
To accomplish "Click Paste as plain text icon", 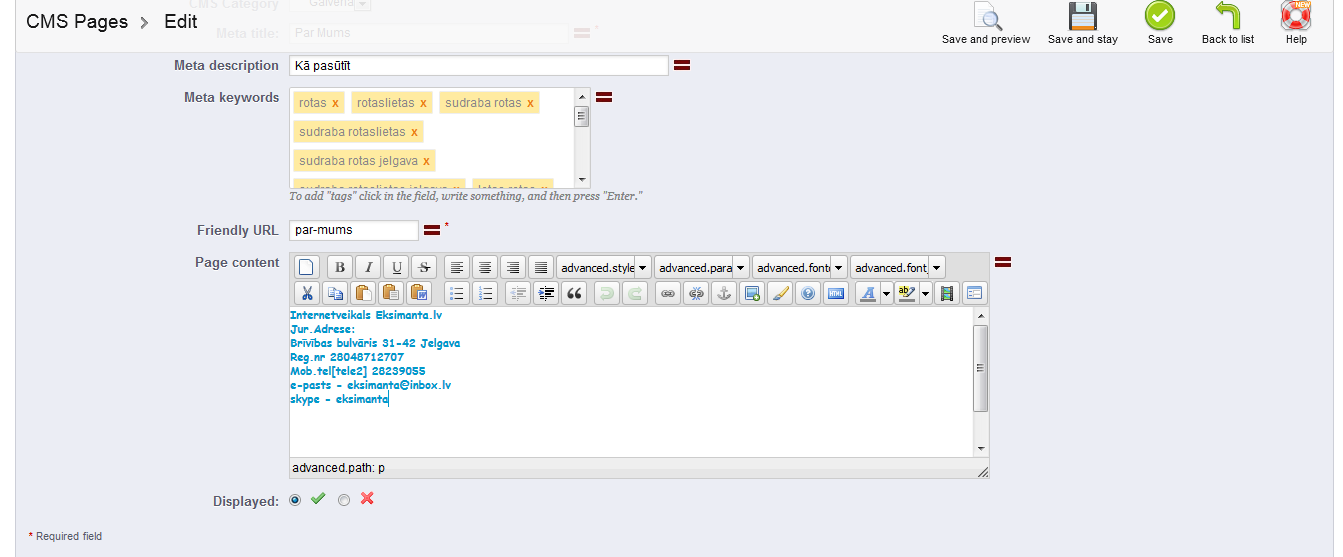I will coord(391,293).
